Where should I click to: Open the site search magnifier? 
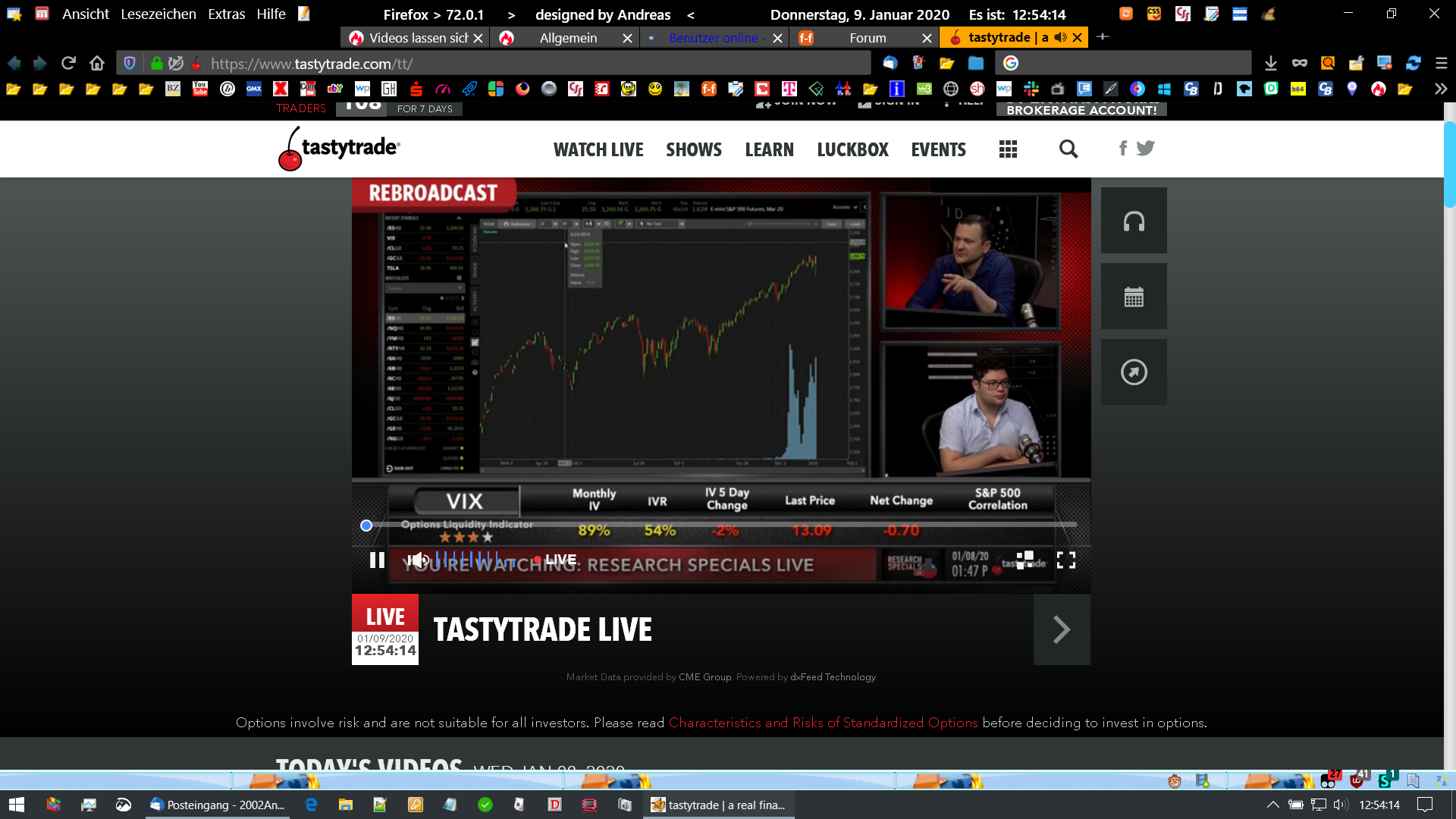(x=1068, y=149)
